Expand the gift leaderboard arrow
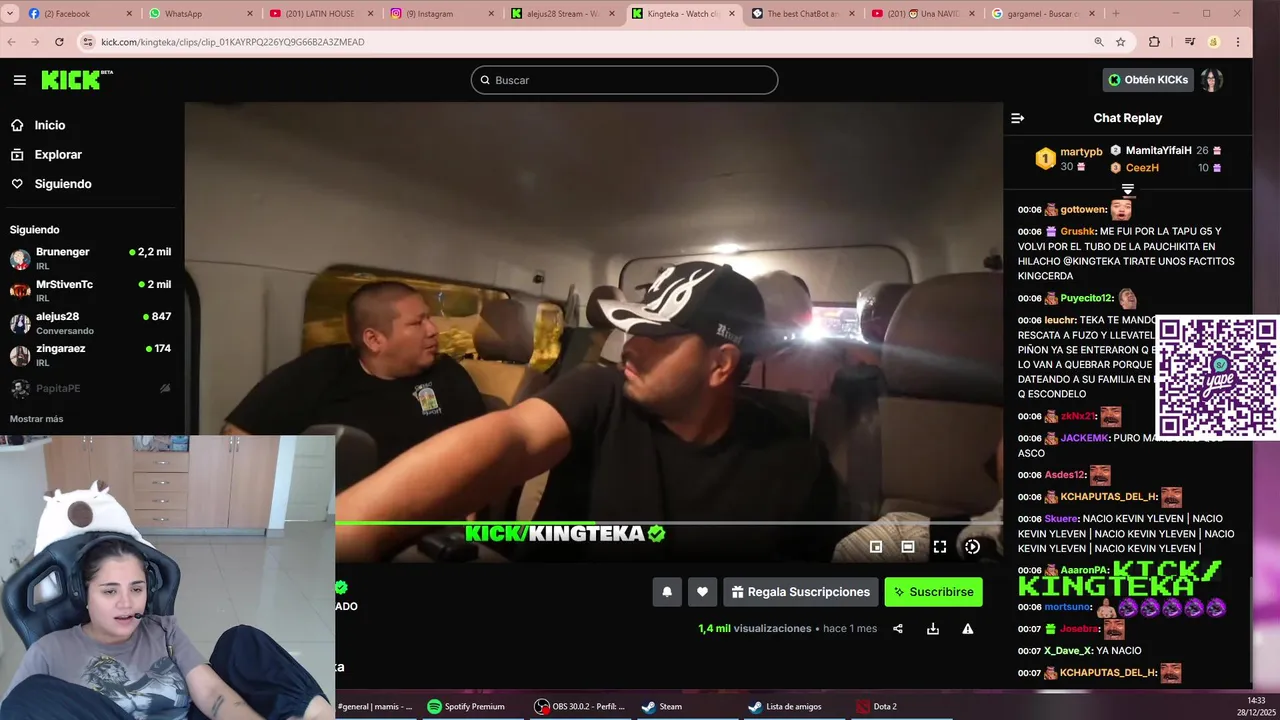This screenshot has width=1280, height=720. coord(1128,189)
